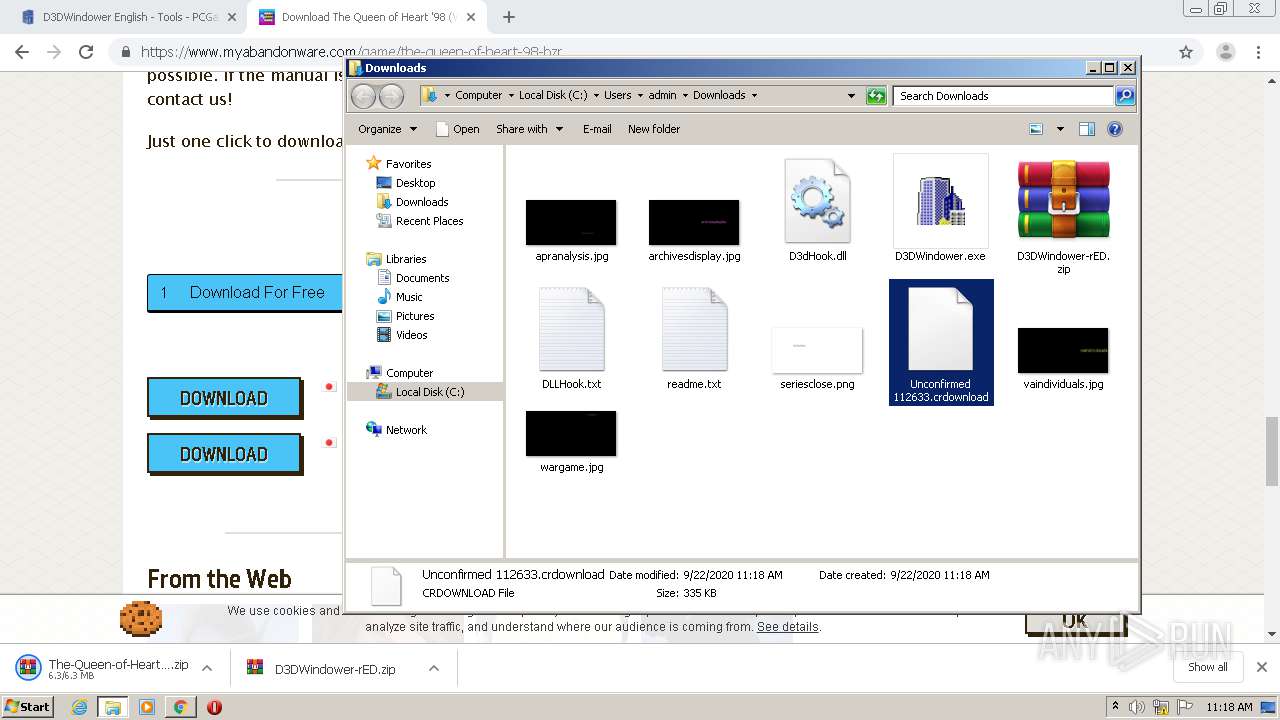Open Chrome profile avatar icon
Image resolution: width=1280 pixels, height=720 pixels.
(1225, 52)
